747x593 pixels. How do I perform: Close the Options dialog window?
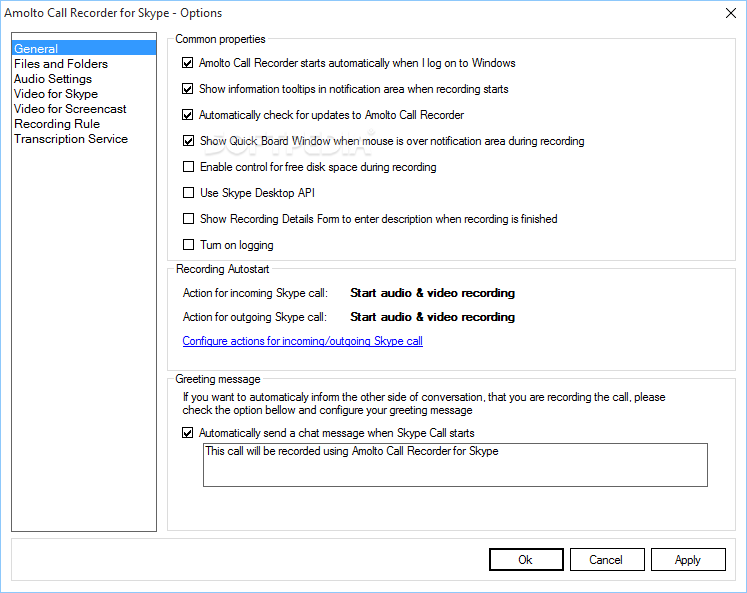[x=731, y=13]
